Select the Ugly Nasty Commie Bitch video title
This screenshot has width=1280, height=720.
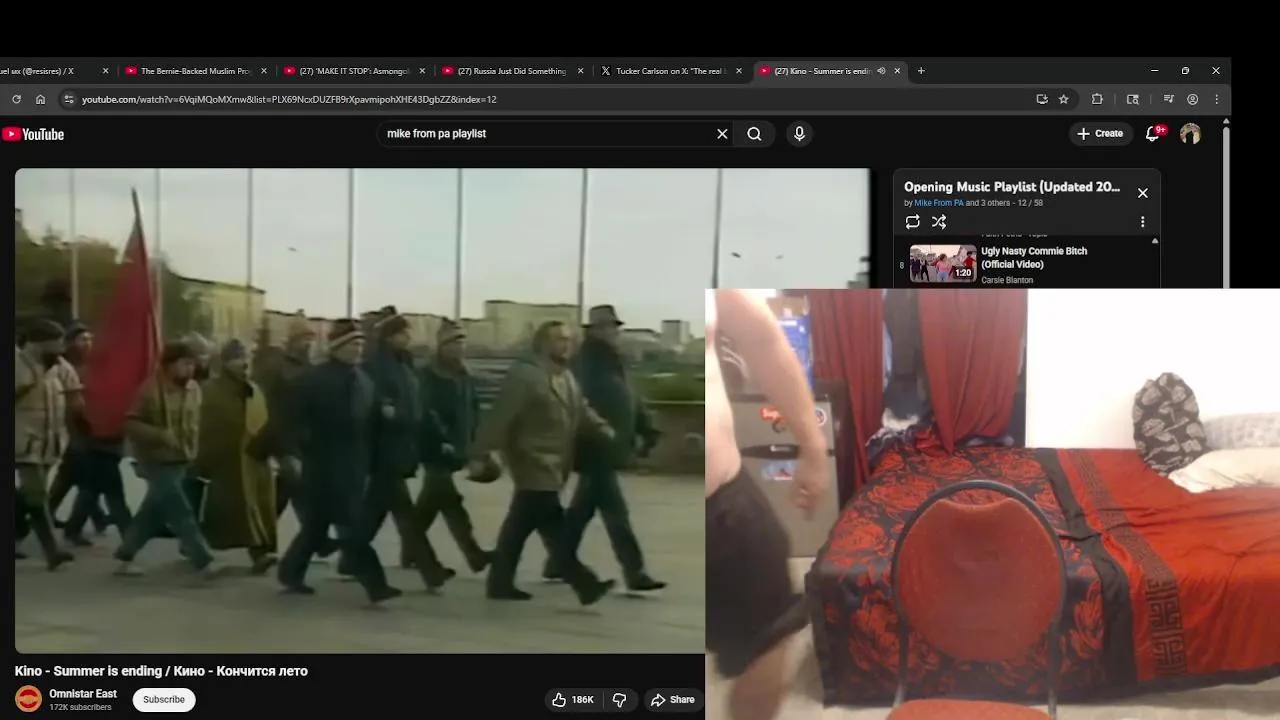[x=1034, y=258]
